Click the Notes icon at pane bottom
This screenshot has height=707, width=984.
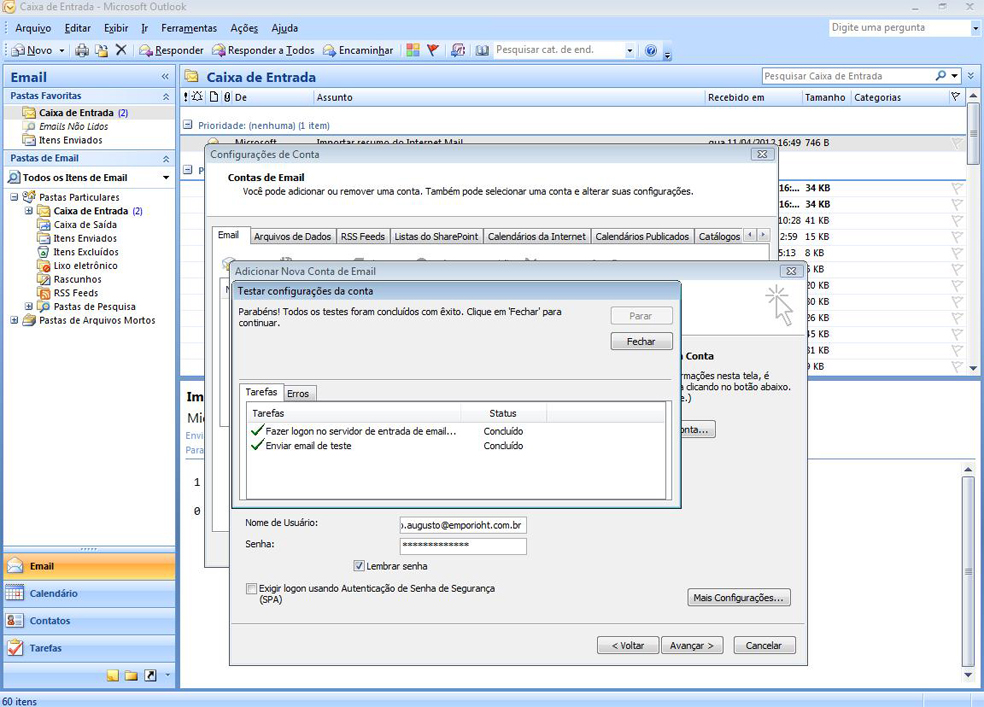[x=113, y=676]
